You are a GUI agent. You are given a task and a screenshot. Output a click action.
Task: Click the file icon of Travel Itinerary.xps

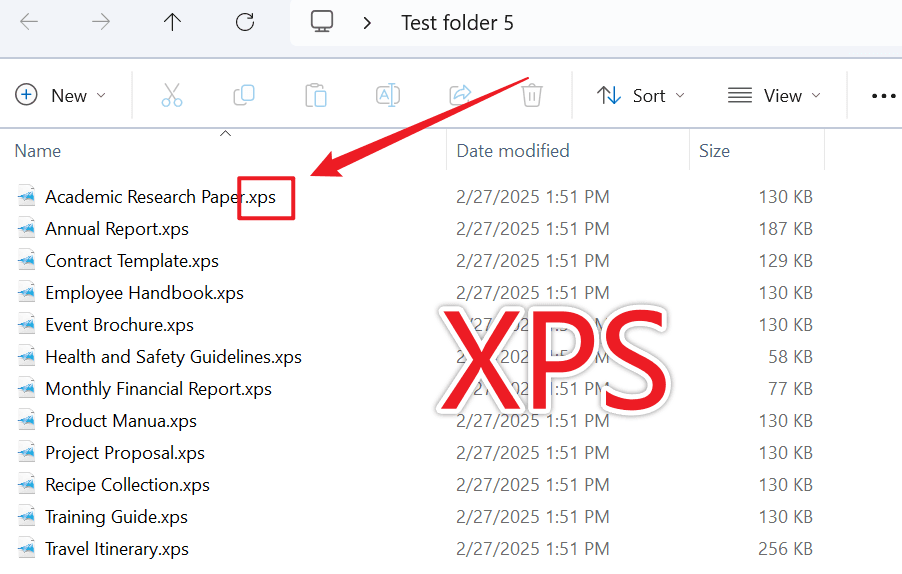point(26,549)
